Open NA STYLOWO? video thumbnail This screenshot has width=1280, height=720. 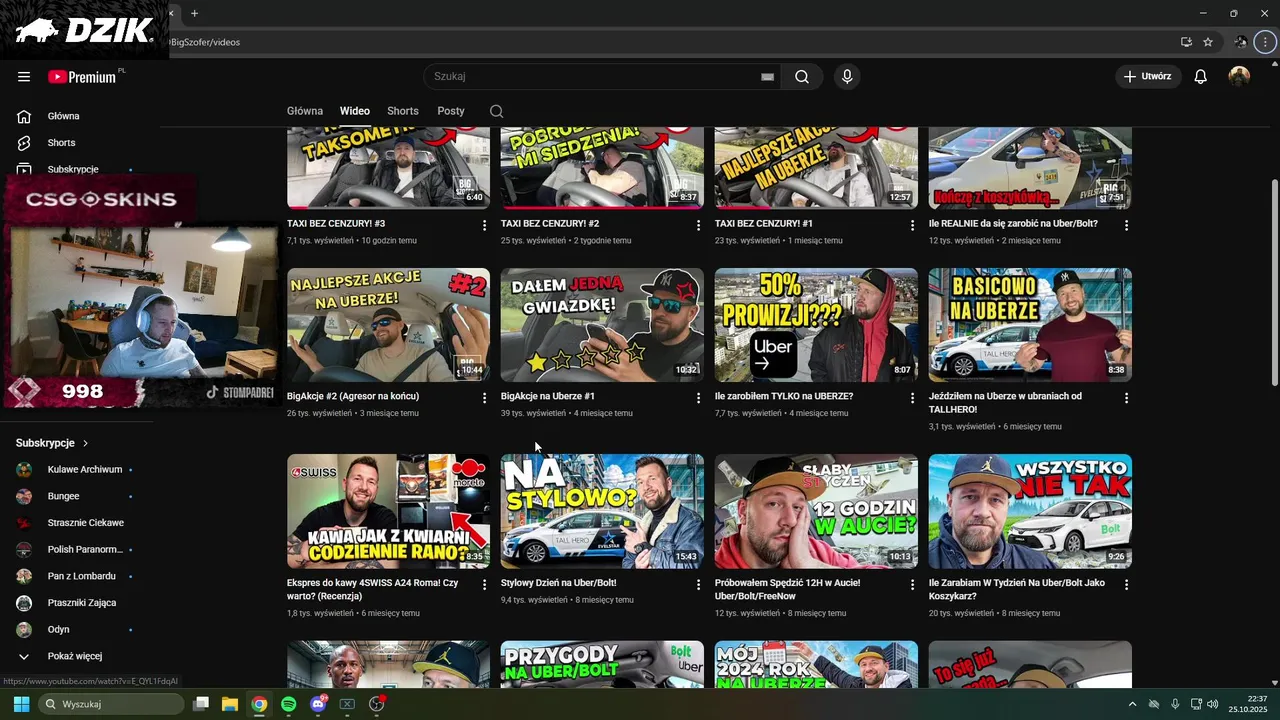[x=602, y=511]
